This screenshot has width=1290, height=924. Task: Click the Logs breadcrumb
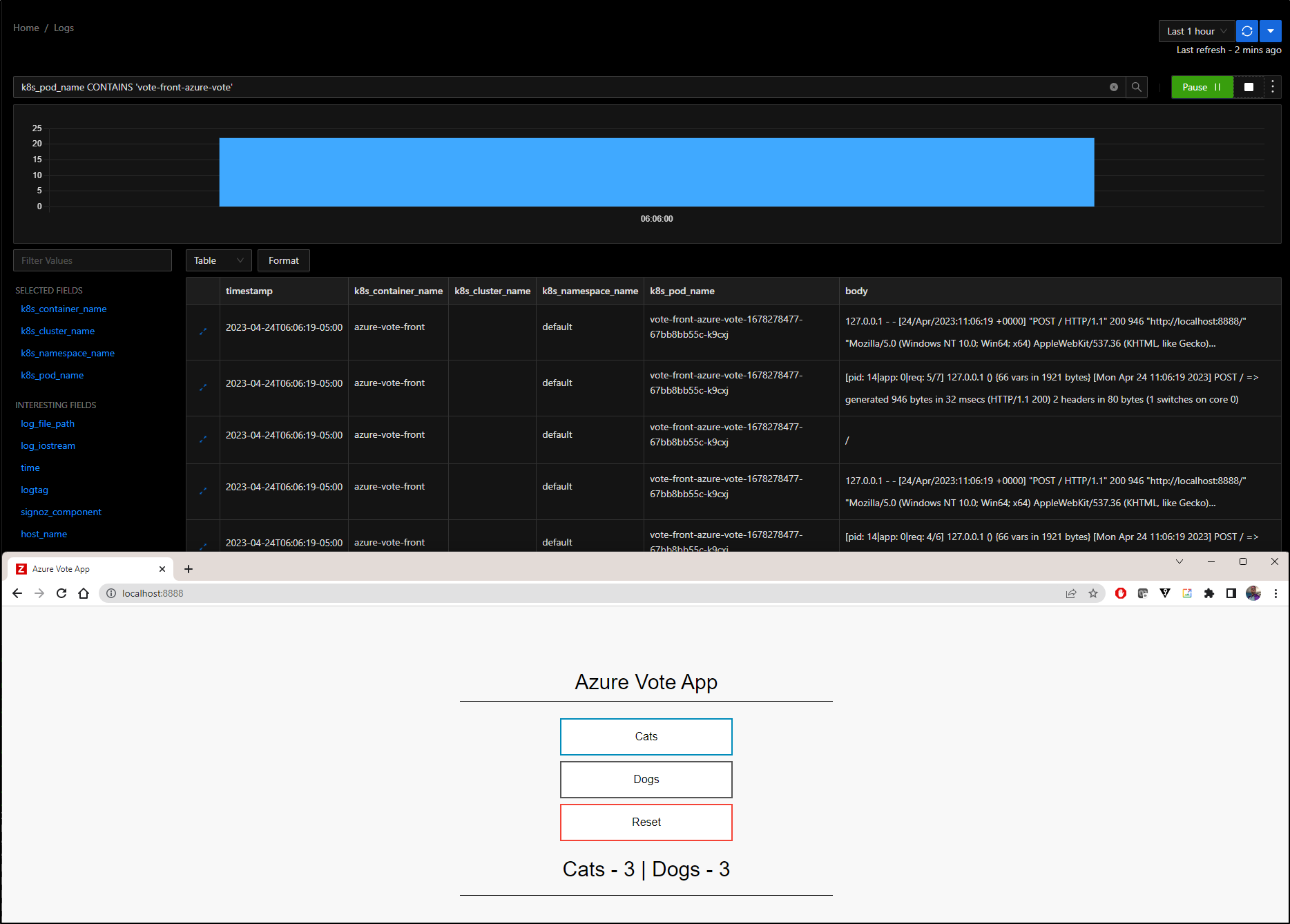[x=64, y=28]
